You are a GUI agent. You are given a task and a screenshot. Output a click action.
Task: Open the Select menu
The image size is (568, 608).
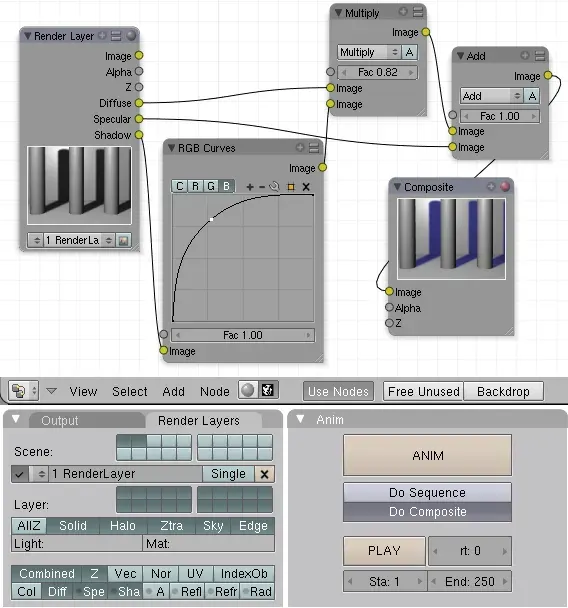(x=129, y=392)
